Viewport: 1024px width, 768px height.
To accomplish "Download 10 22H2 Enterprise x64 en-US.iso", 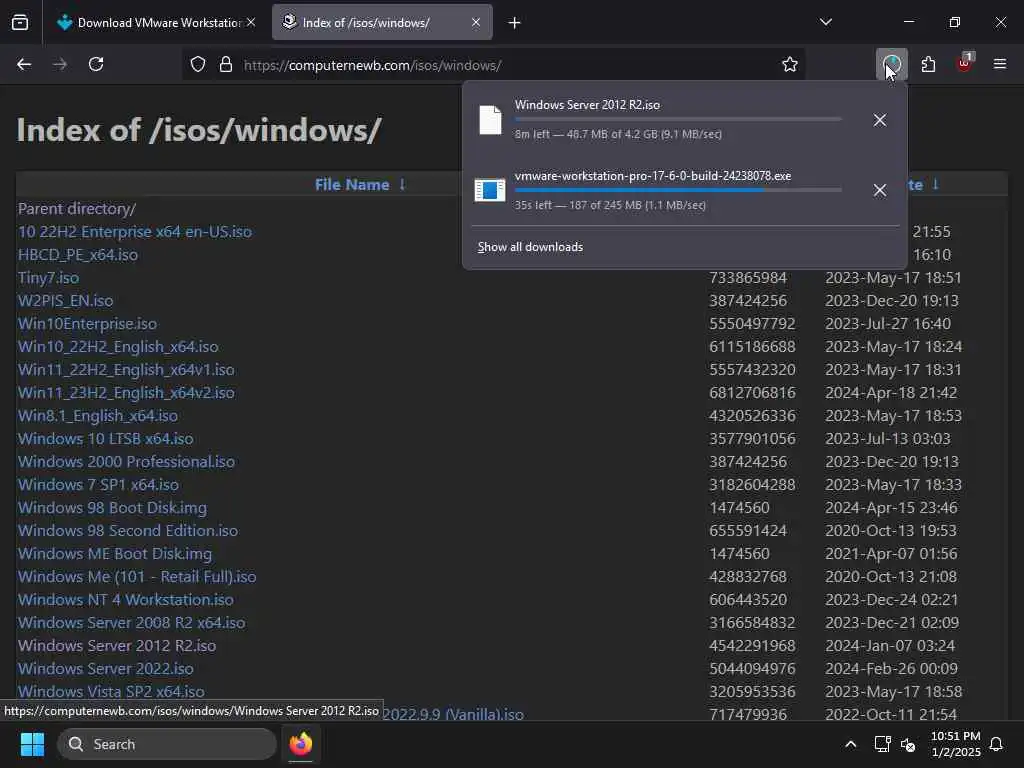I will point(135,232).
